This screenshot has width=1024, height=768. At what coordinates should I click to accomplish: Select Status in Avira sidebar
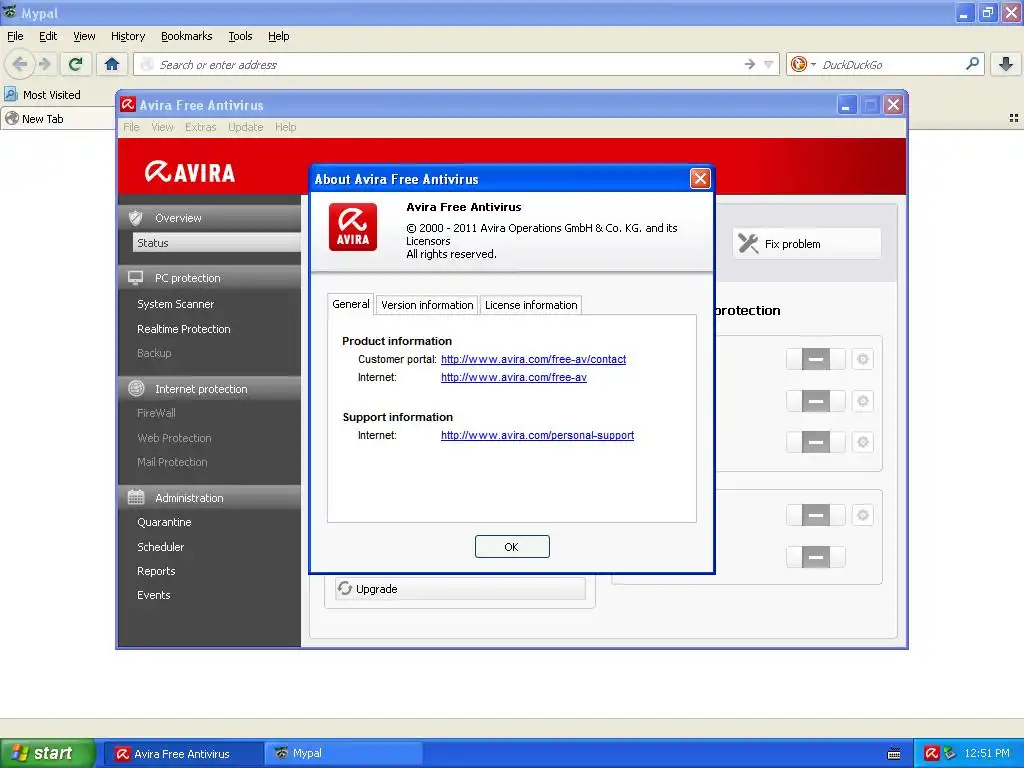[x=216, y=242]
